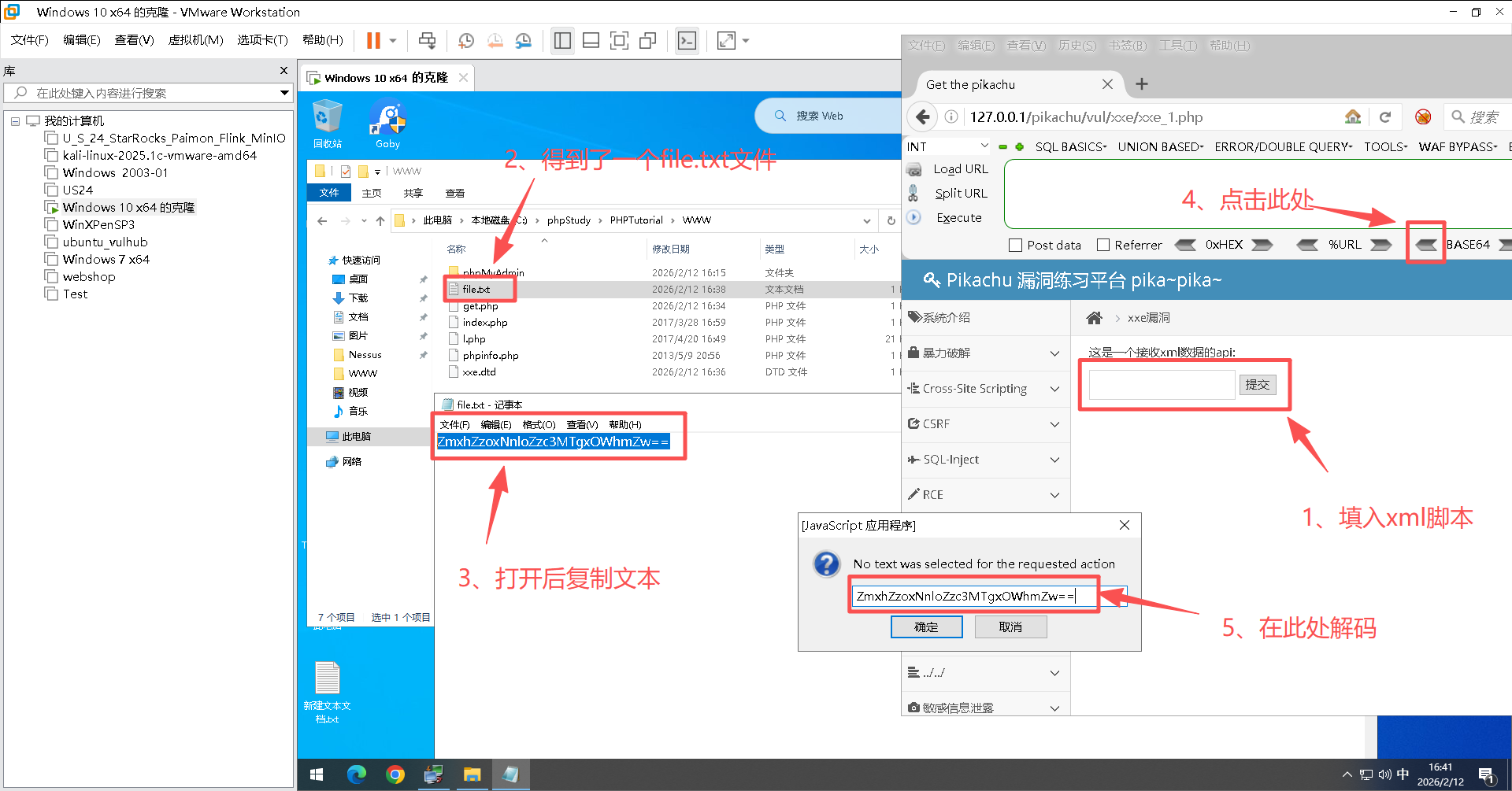Enable the Post data checkbox

coord(1015,246)
